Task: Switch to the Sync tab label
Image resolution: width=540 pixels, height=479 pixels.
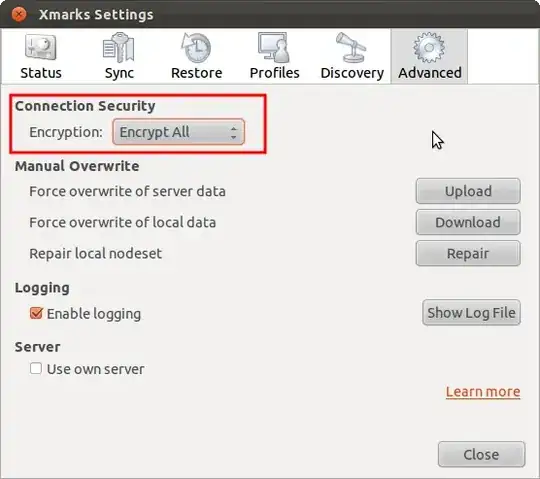Action: tap(119, 73)
